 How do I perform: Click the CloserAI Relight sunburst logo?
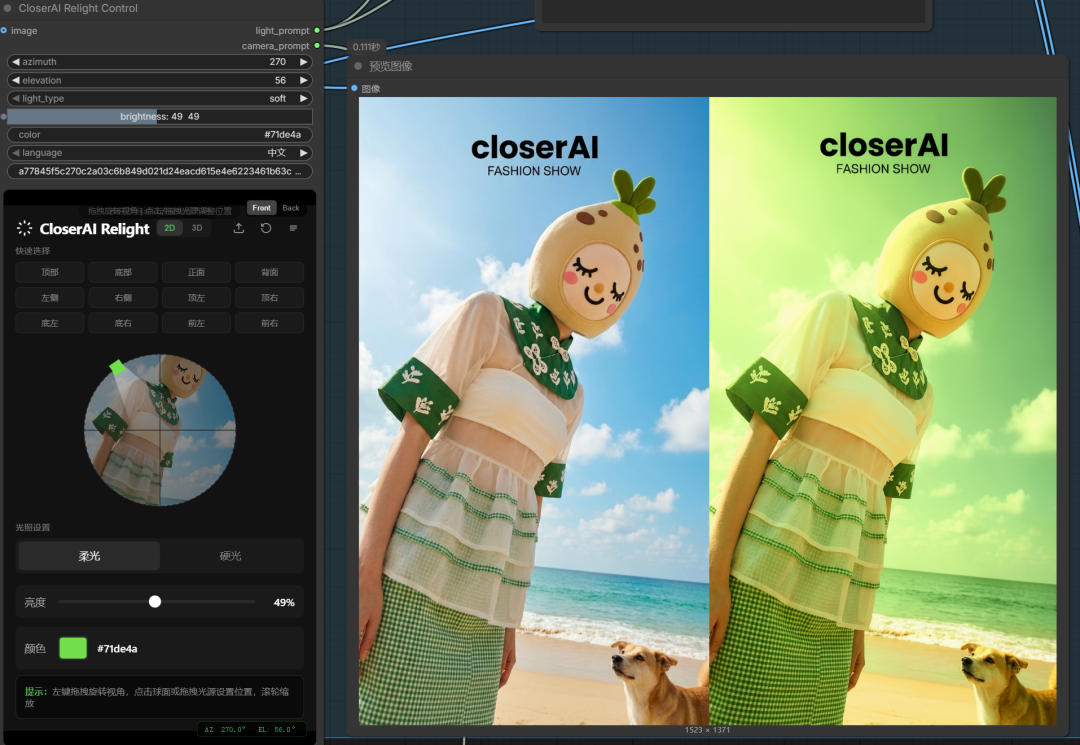pyautogui.click(x=25, y=229)
